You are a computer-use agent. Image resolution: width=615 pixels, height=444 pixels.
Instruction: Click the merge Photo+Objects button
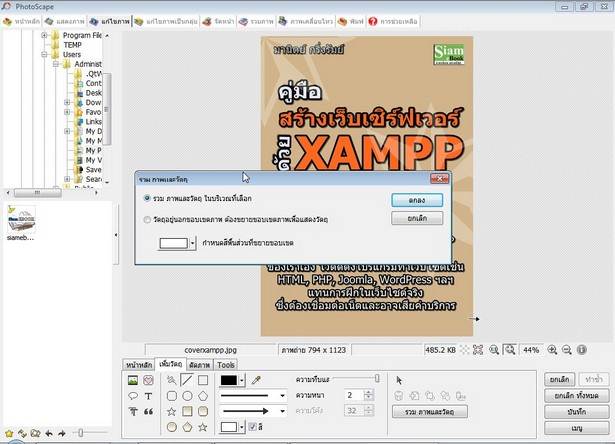(429, 412)
